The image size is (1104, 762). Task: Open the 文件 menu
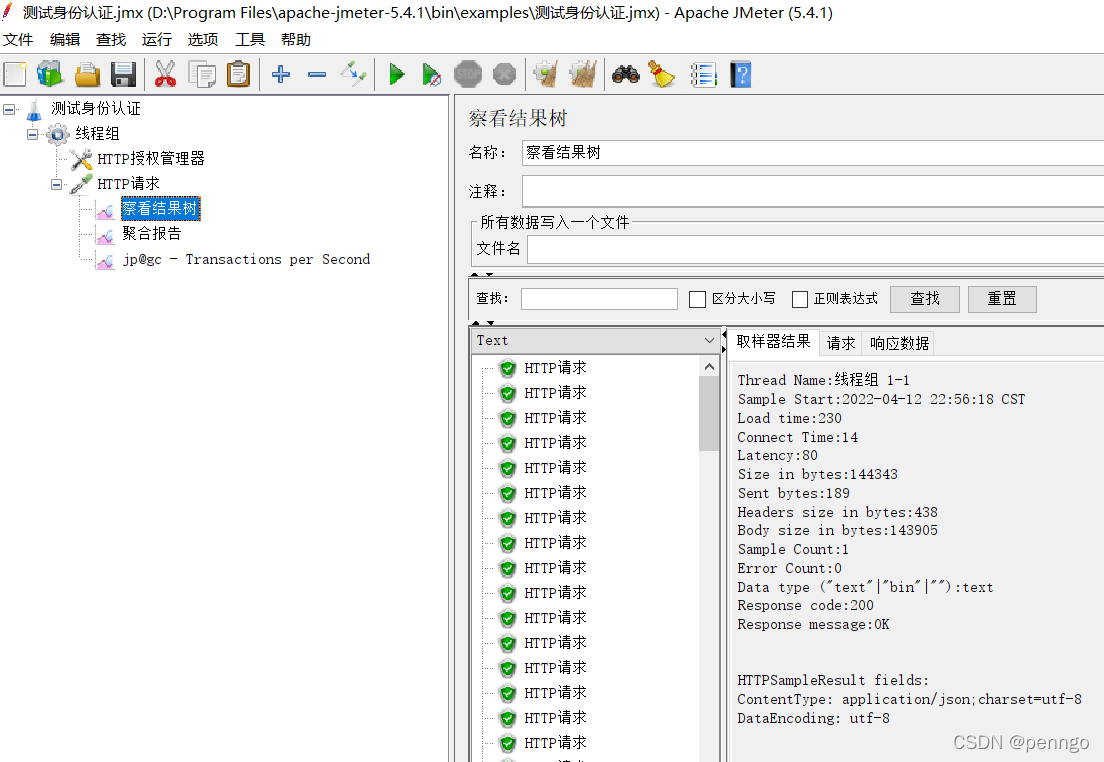click(18, 39)
